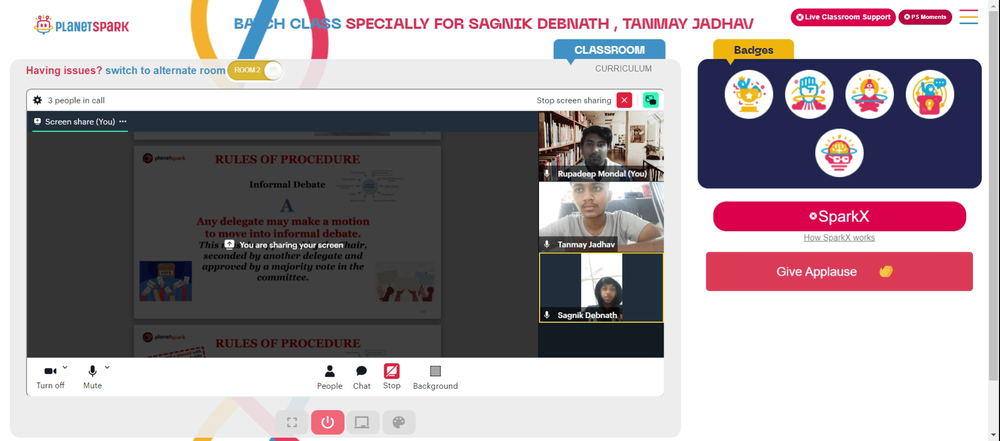Click the red power button
Screen dimensions: 1000x441
(x=328, y=422)
